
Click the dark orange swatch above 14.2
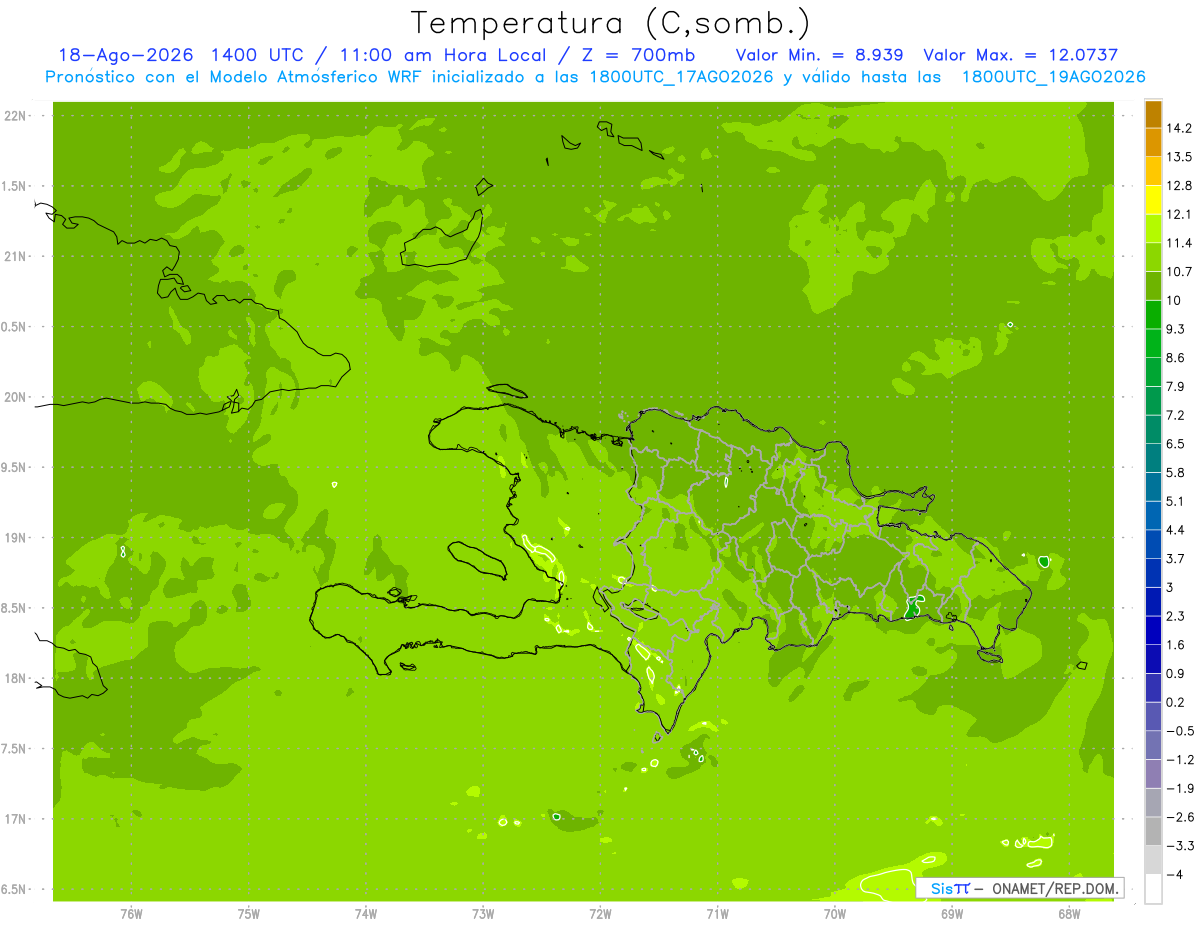(1153, 114)
